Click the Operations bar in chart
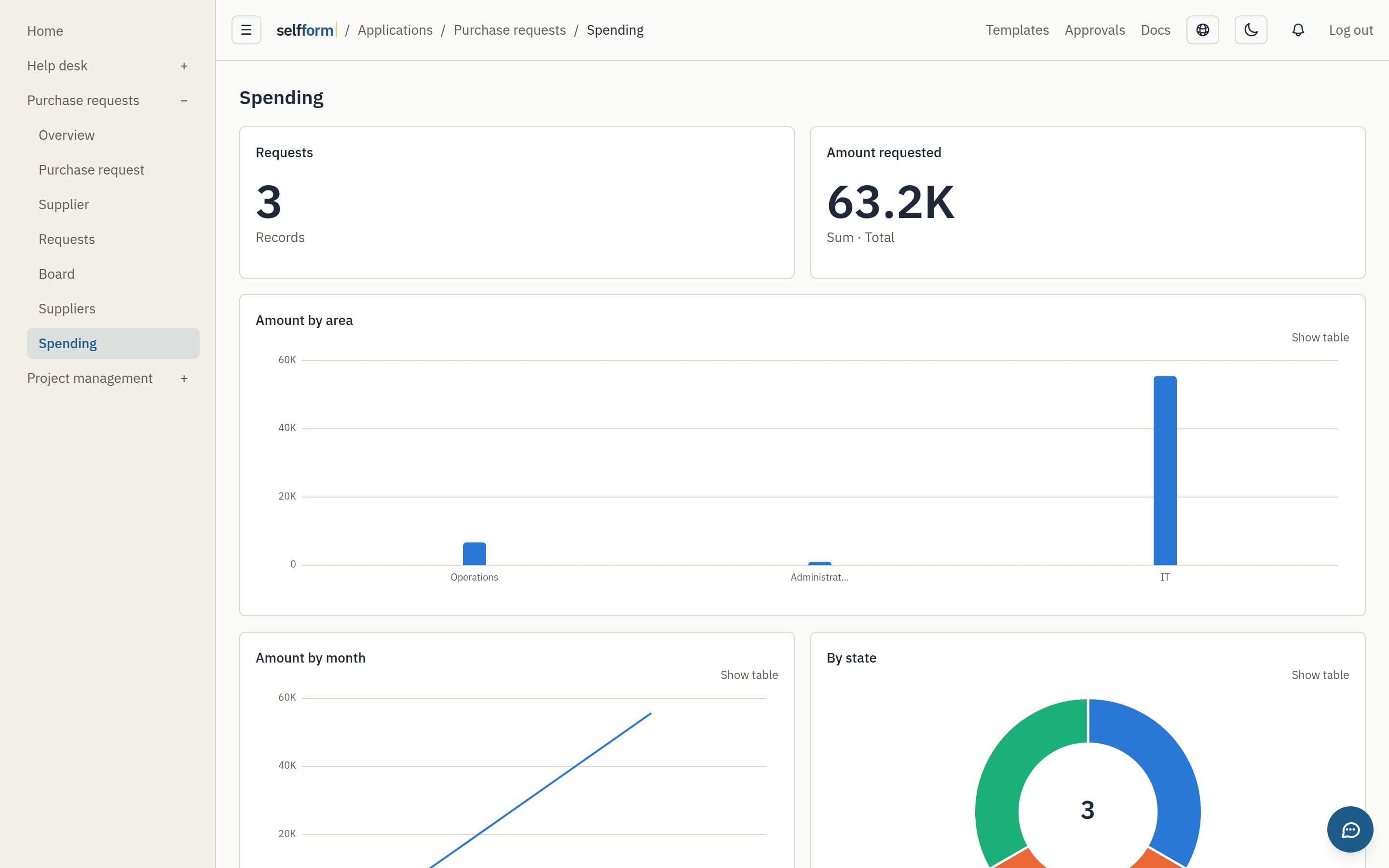The height and width of the screenshot is (868, 1389). coord(474,554)
